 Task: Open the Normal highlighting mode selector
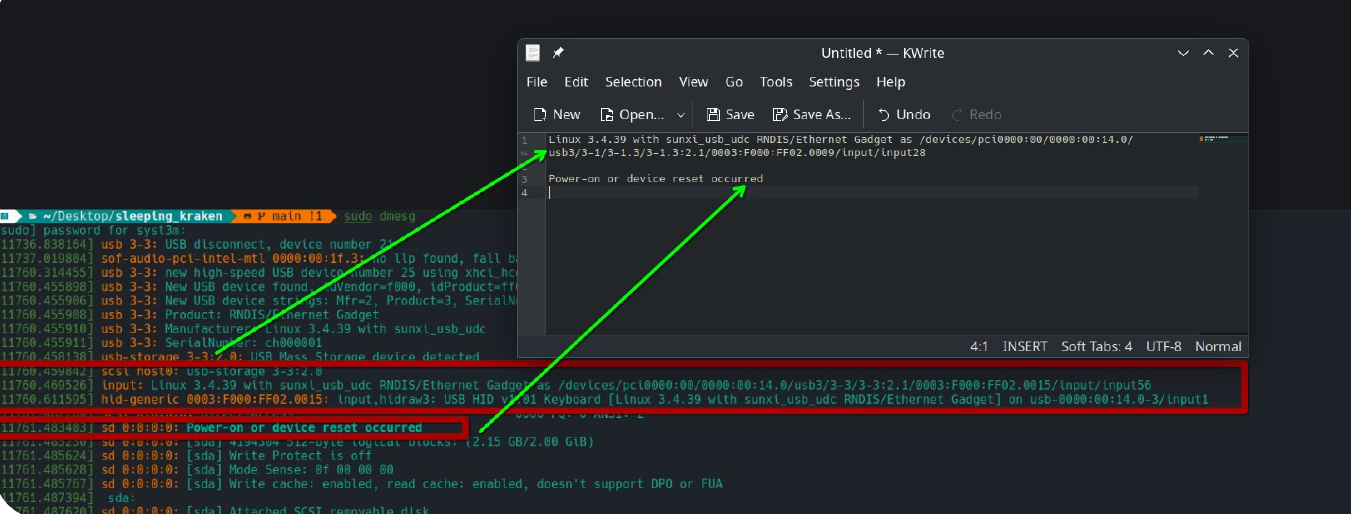[x=1218, y=346]
